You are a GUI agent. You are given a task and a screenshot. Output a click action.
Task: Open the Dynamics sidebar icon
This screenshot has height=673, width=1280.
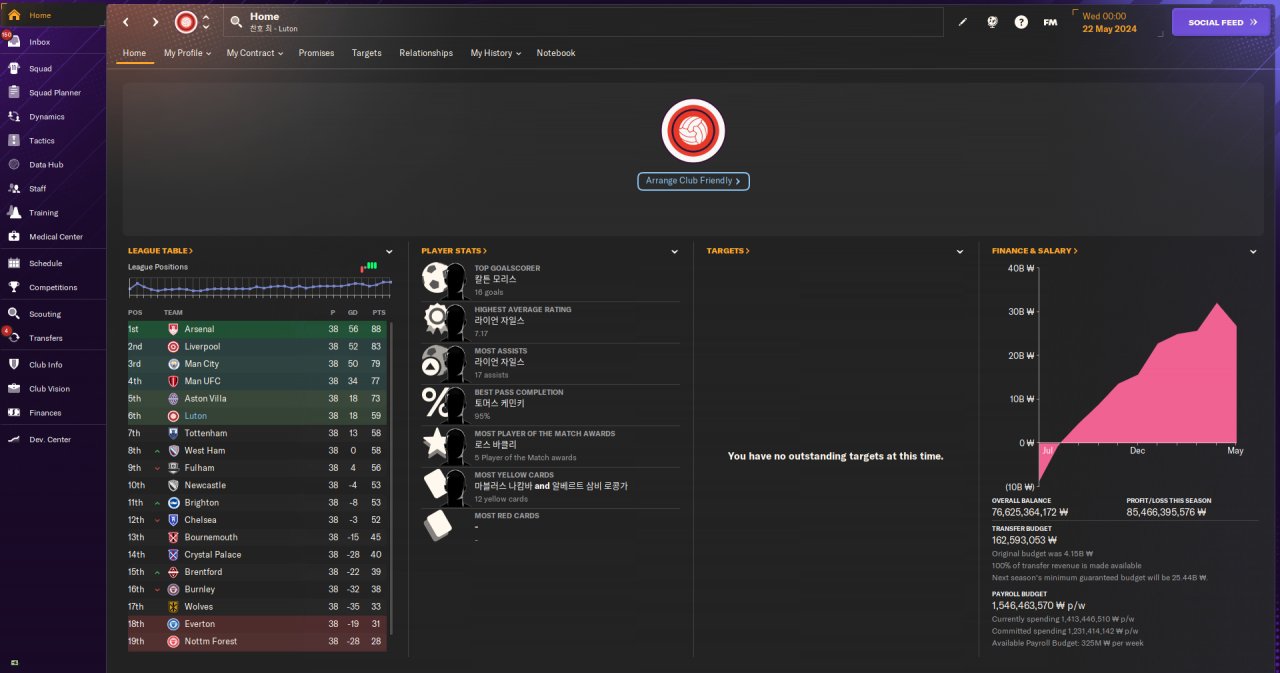pyautogui.click(x=14, y=117)
